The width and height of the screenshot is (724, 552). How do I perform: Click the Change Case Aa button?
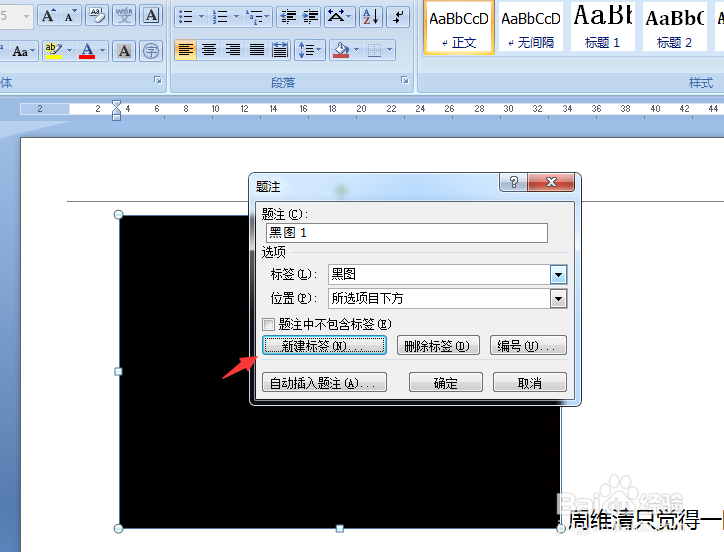[22, 51]
